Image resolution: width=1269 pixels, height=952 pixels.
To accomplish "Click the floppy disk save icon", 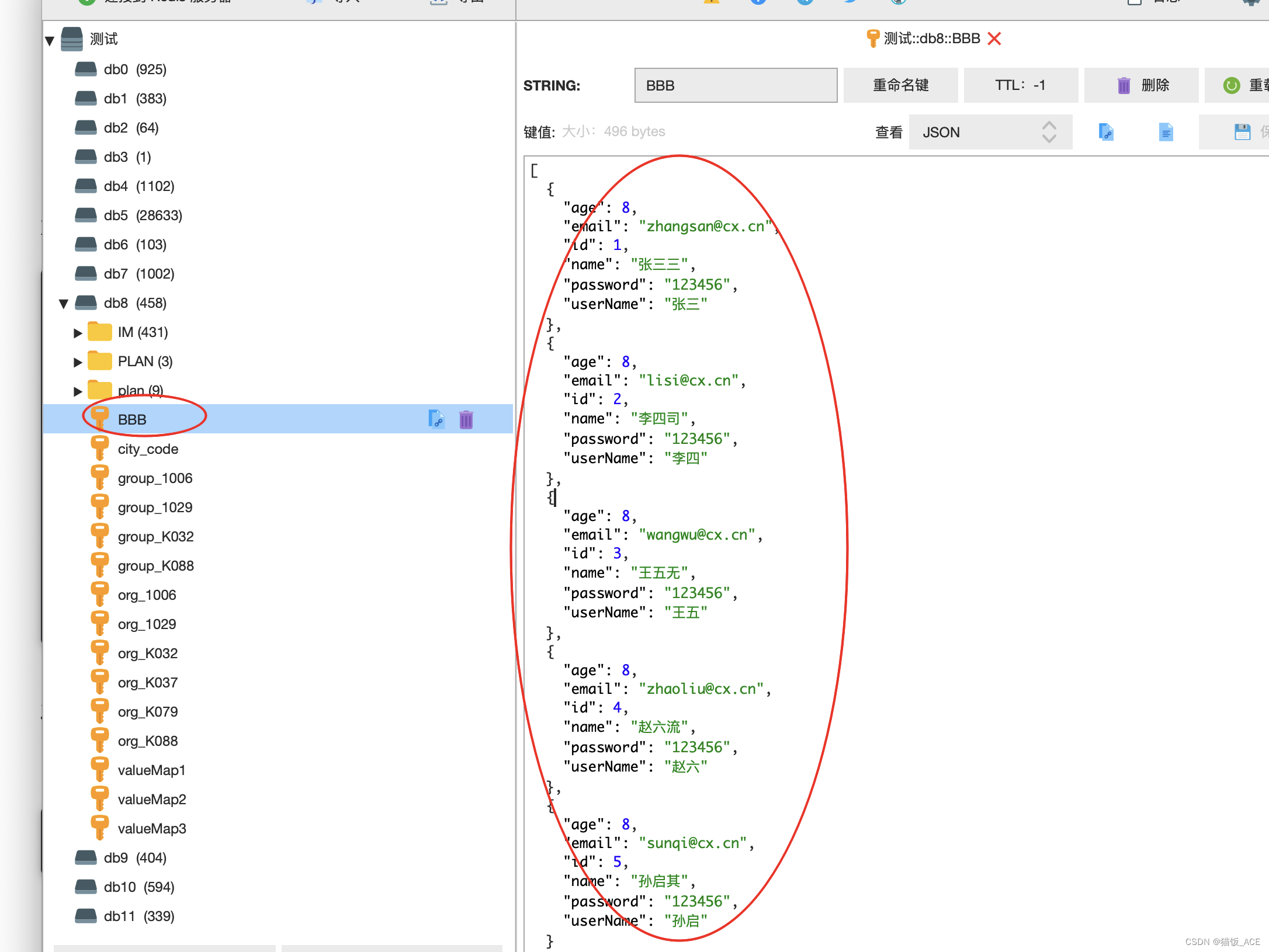I will [1243, 132].
